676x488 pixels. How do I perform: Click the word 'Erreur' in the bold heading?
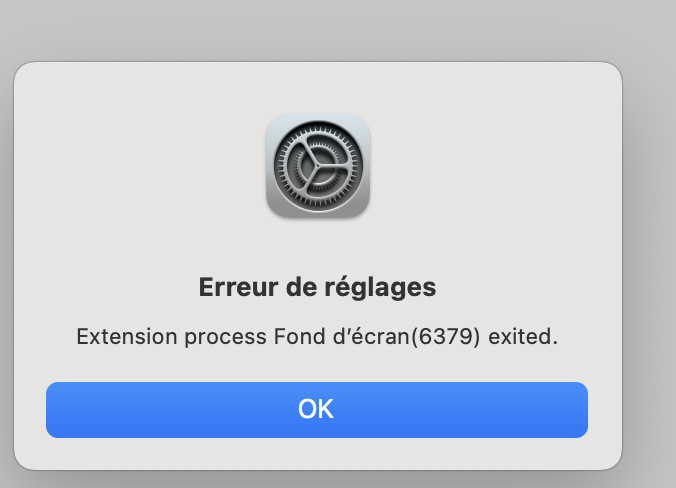238,287
